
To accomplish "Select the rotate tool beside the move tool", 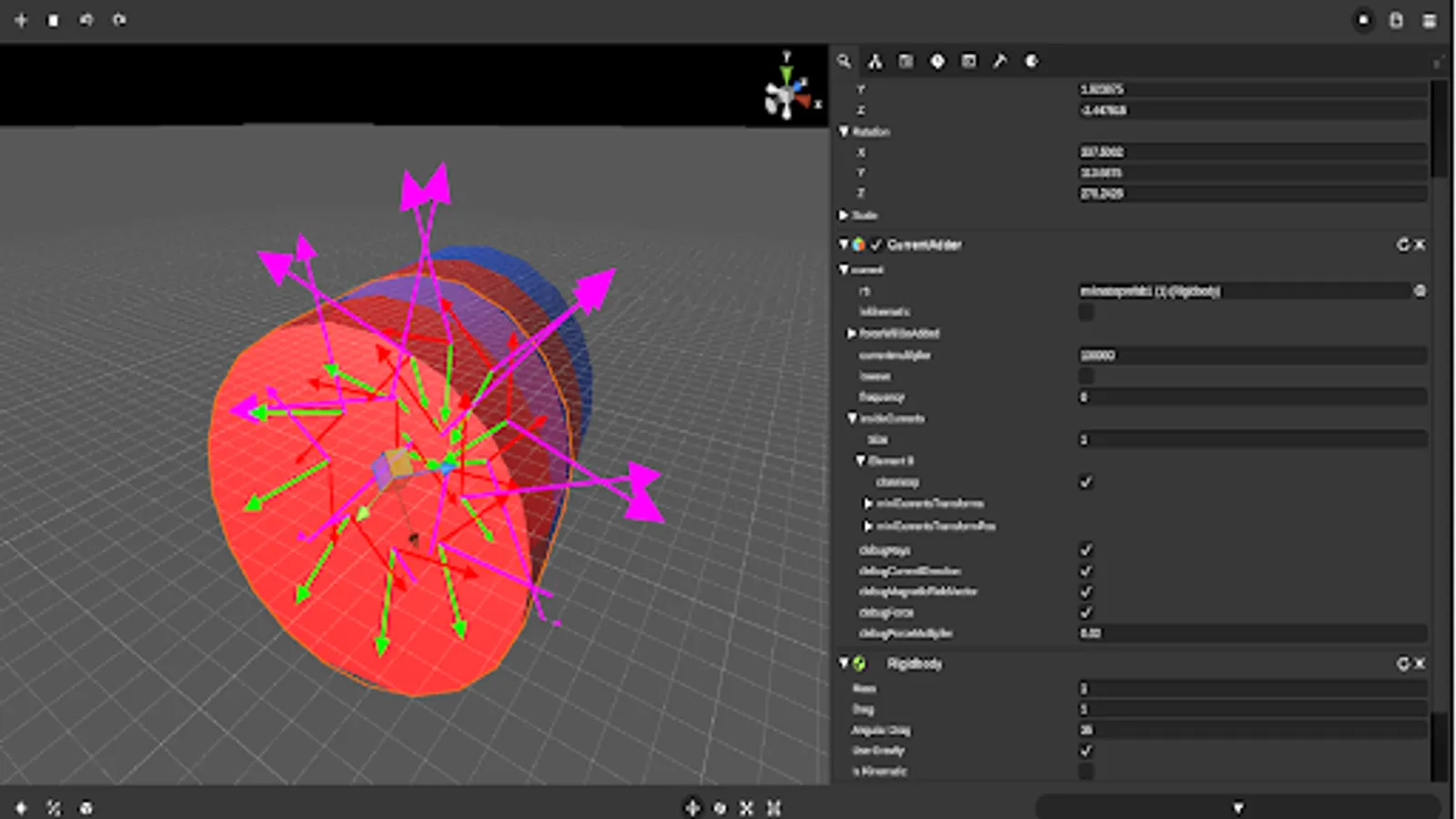I will pyautogui.click(x=720, y=807).
